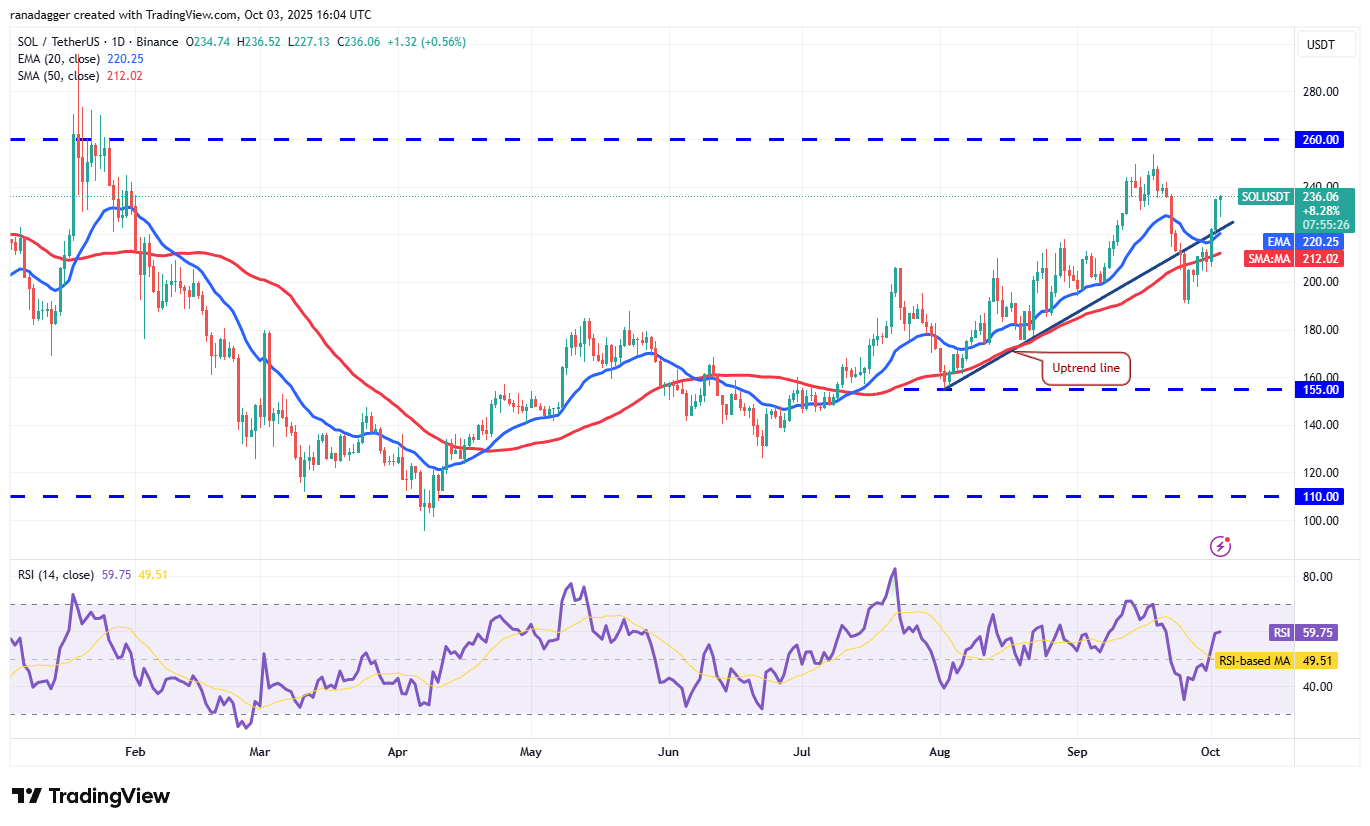1370x826 pixels.
Task: Click the 155.00 support level marker
Action: click(1320, 390)
